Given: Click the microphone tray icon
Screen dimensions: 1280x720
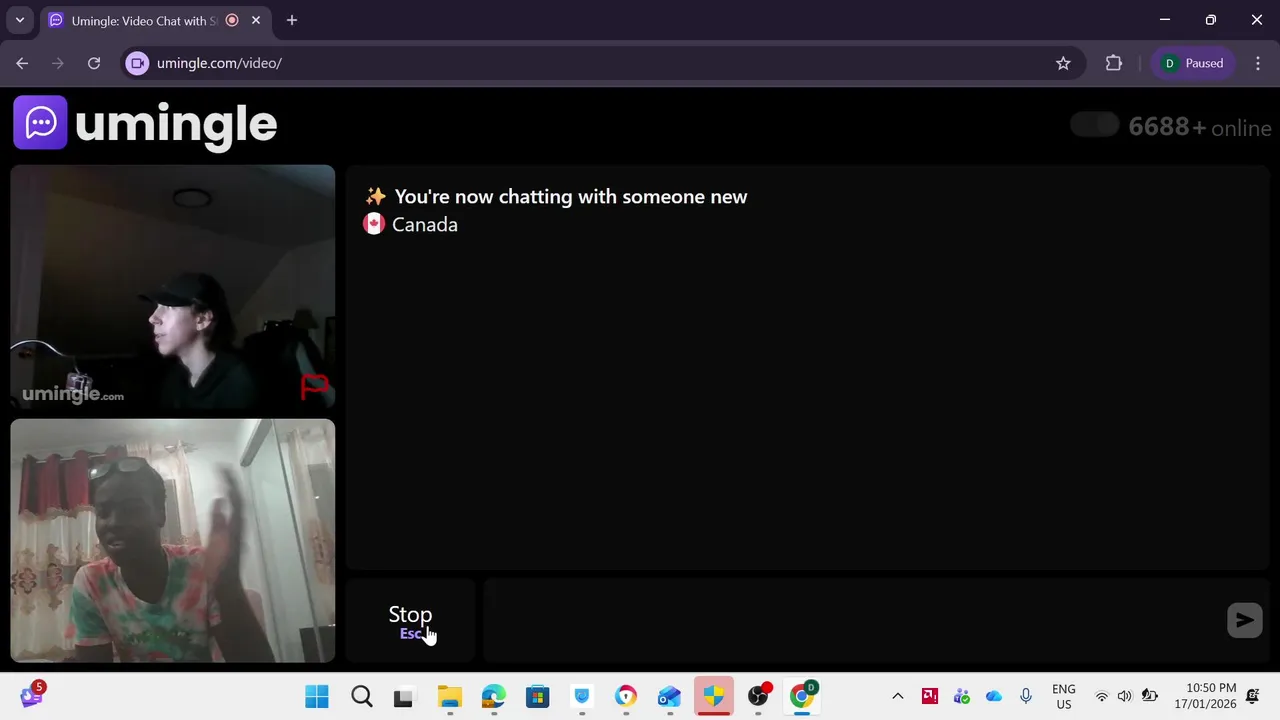Looking at the screenshot, I should point(1025,697).
